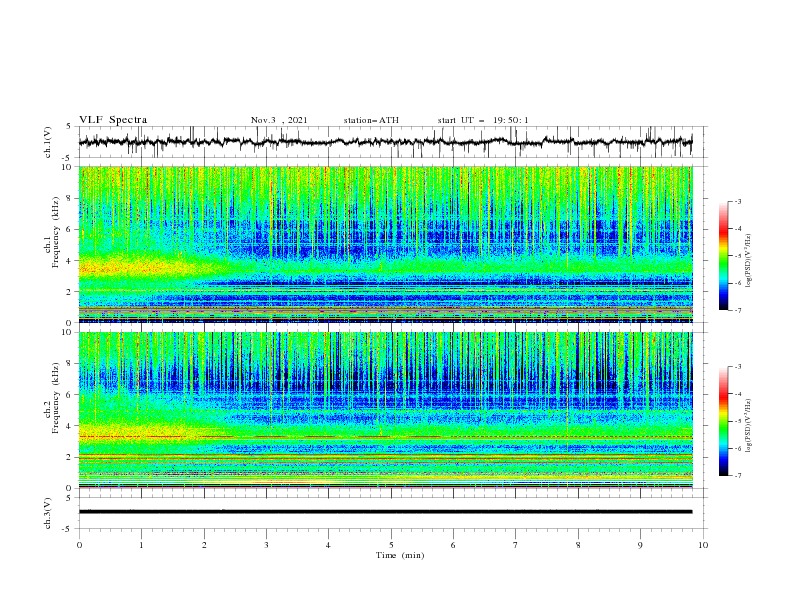The image size is (792, 612).
Task: Click the time axis tick label "6"
Action: point(453,545)
